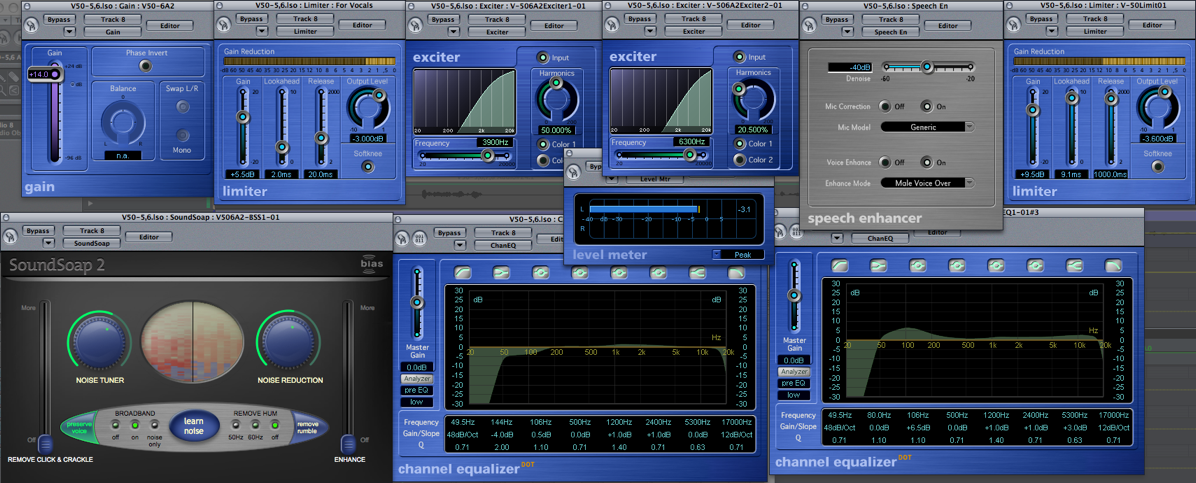Open arrow dropdown in Gain header
Viewport: 1196px width, 483px height.
coord(69,31)
